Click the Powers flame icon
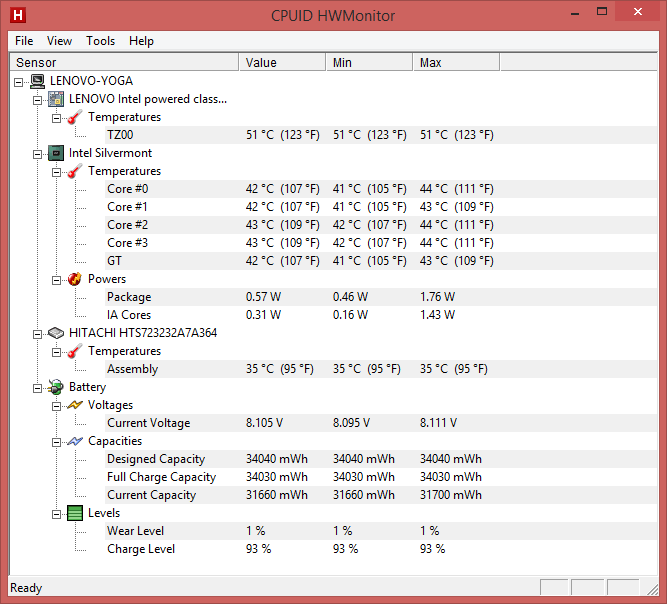Image resolution: width=667 pixels, height=604 pixels. (x=75, y=279)
